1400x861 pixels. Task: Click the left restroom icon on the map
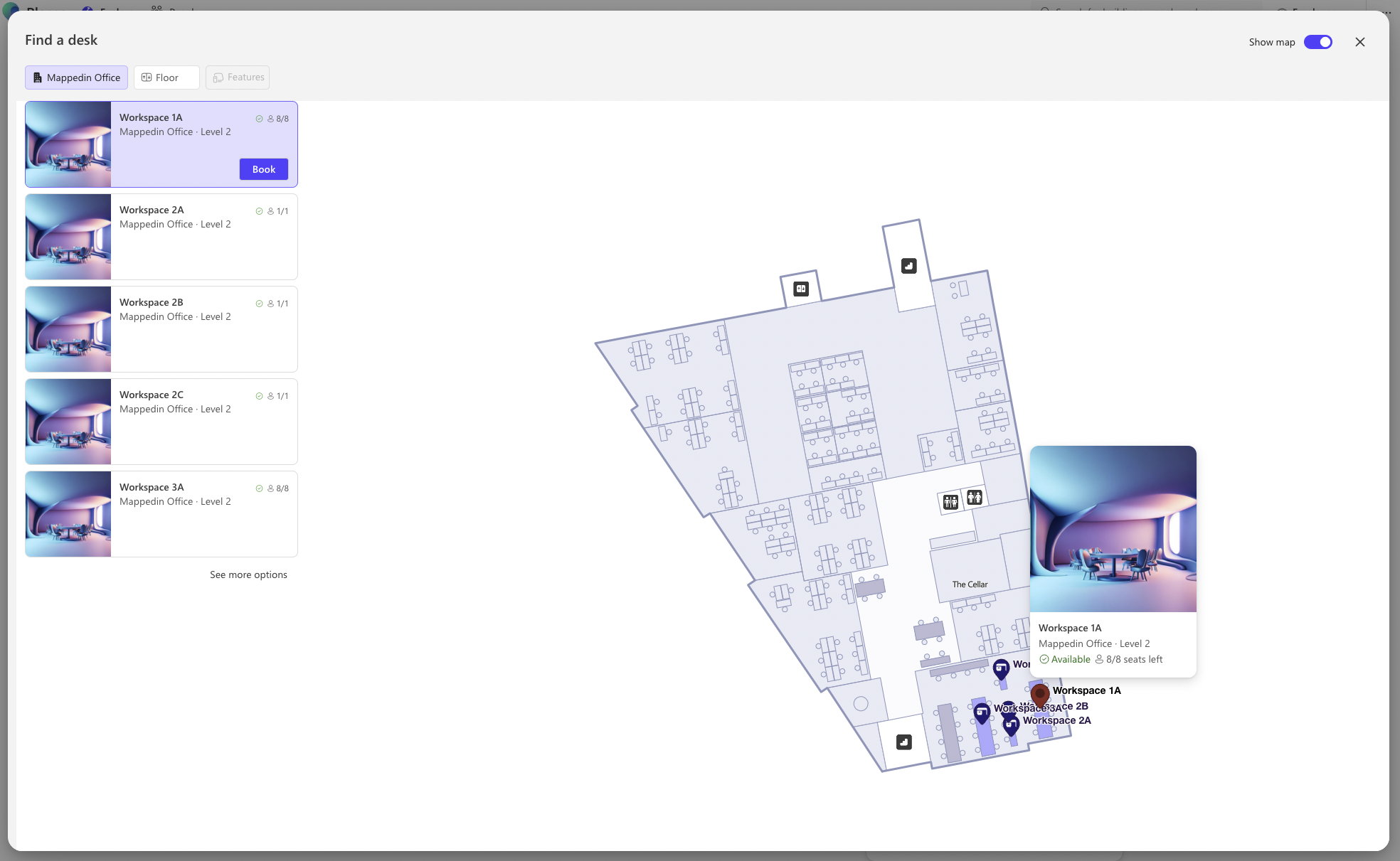tap(950, 502)
